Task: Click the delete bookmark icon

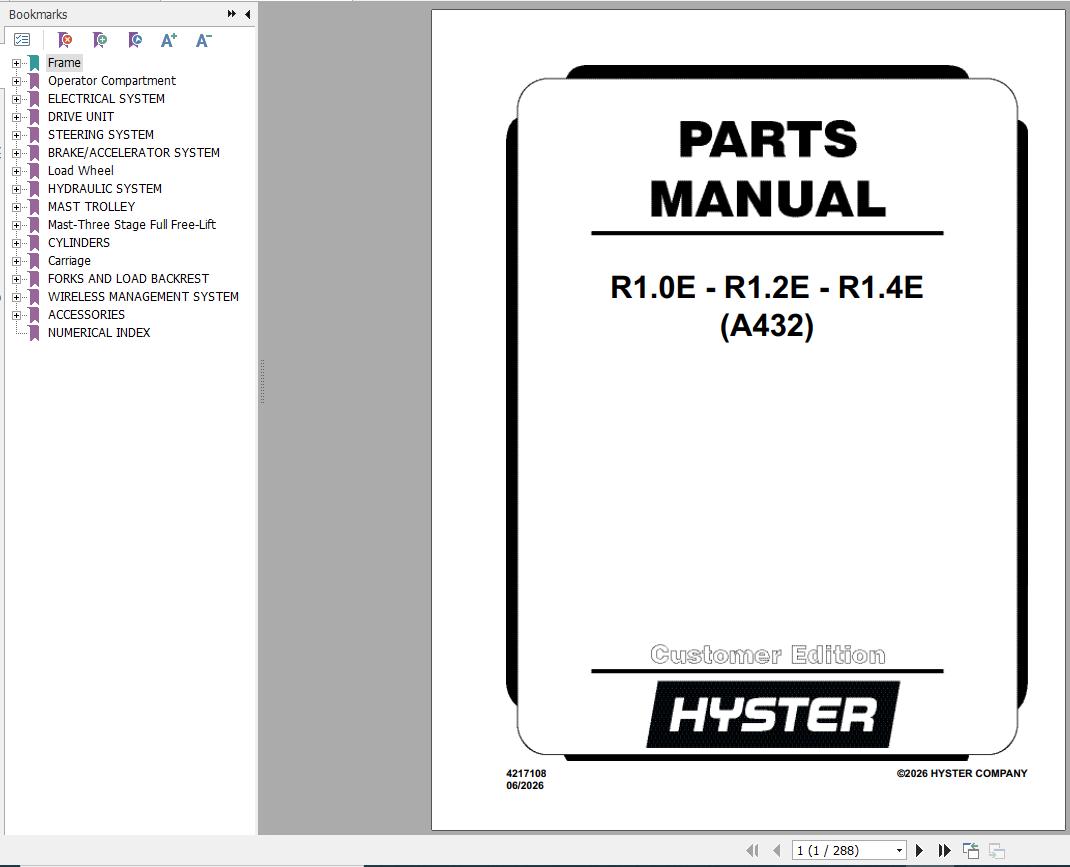Action: 65,40
